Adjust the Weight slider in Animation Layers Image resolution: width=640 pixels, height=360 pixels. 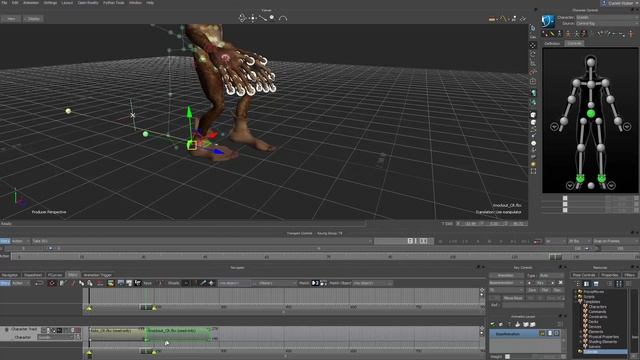coord(507,356)
